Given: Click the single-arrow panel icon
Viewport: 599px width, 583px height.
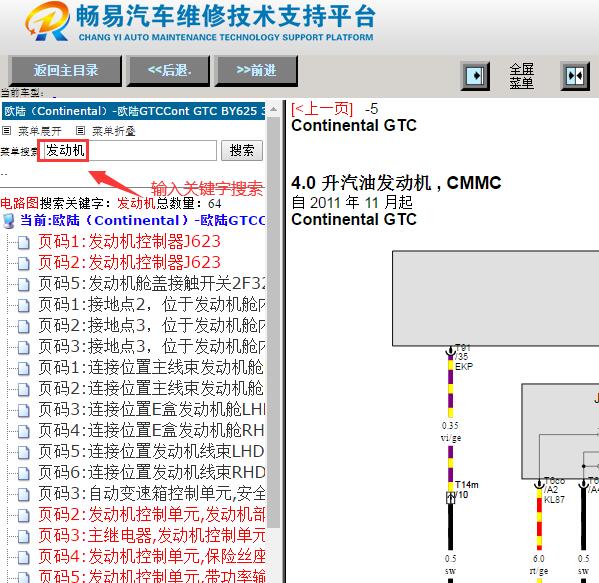Looking at the screenshot, I should 475,76.
